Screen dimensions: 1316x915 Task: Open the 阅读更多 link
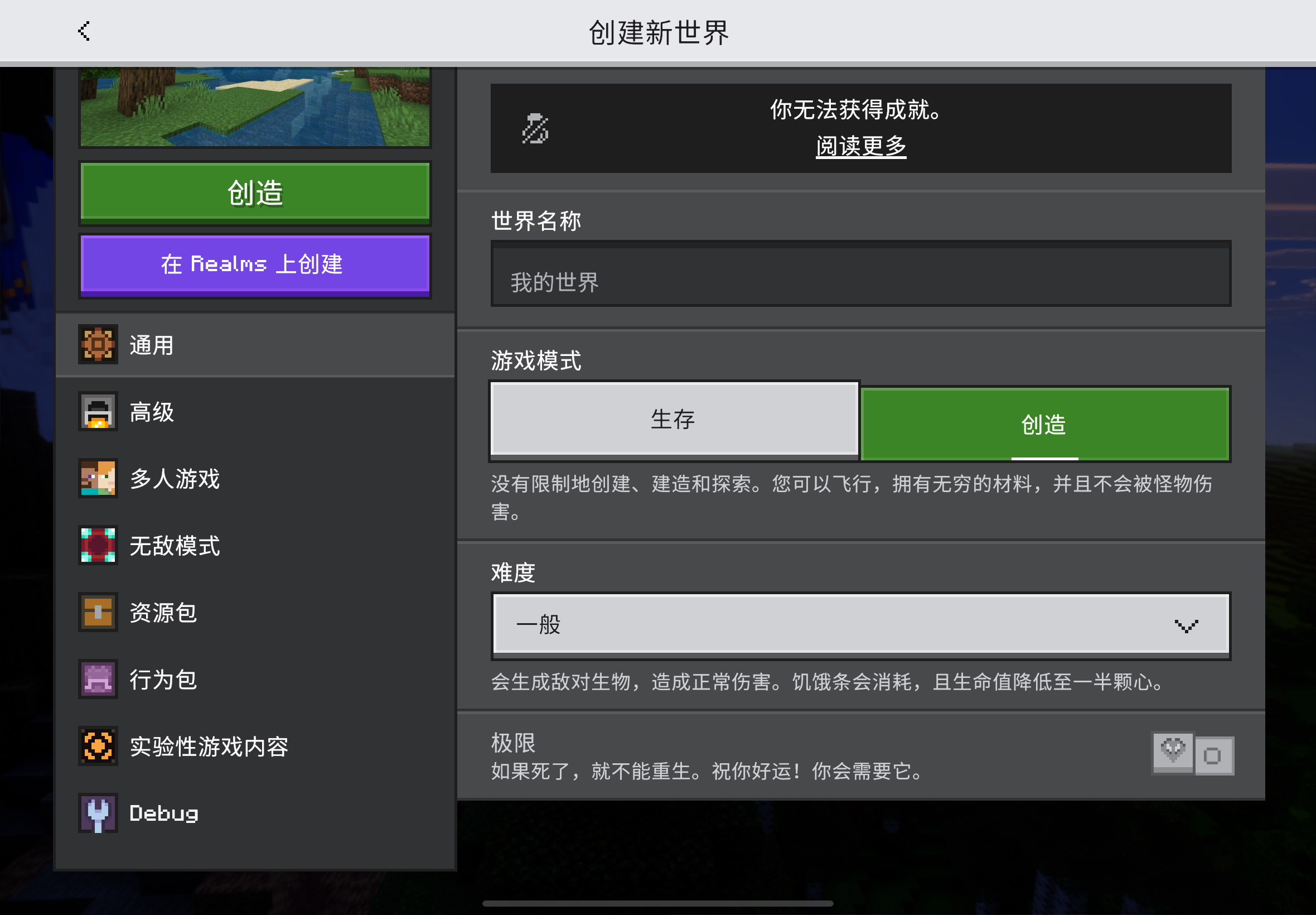click(x=860, y=146)
